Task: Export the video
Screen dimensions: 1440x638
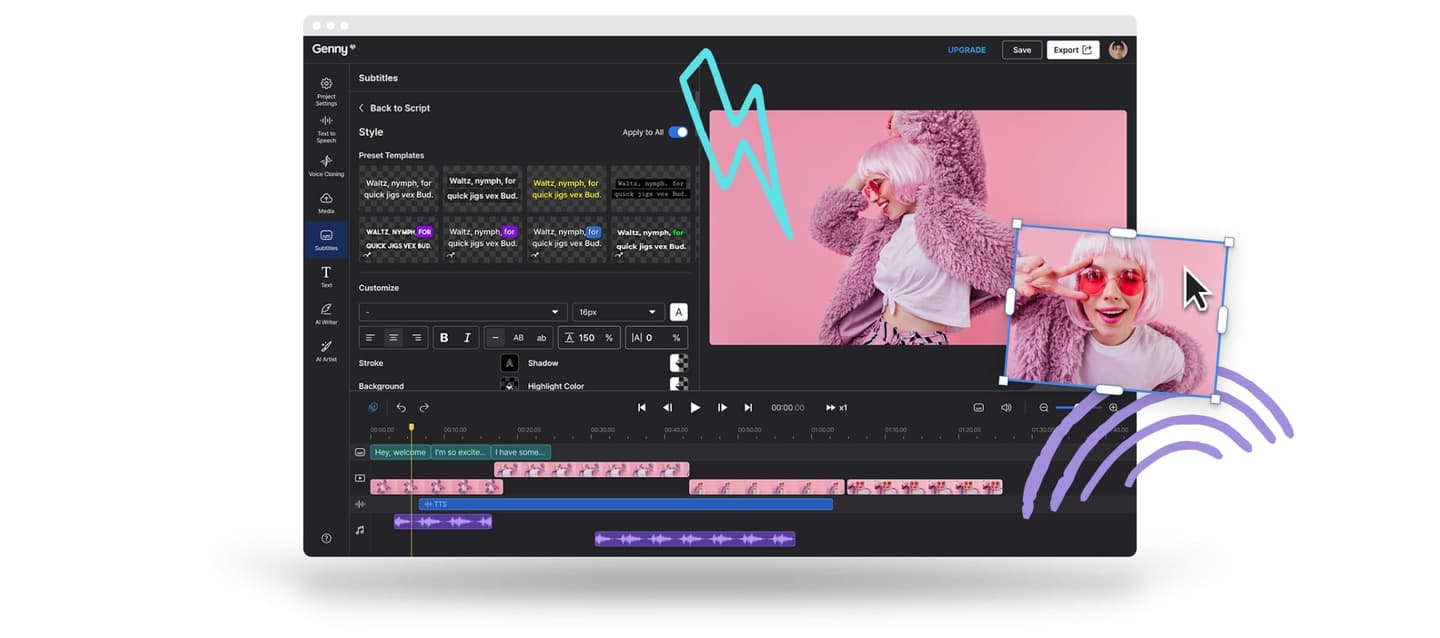Action: (x=1072, y=49)
